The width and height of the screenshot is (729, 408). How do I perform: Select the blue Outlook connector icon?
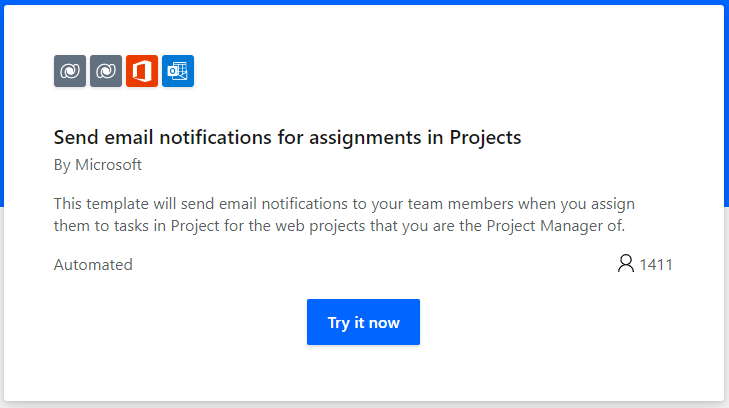tap(178, 71)
